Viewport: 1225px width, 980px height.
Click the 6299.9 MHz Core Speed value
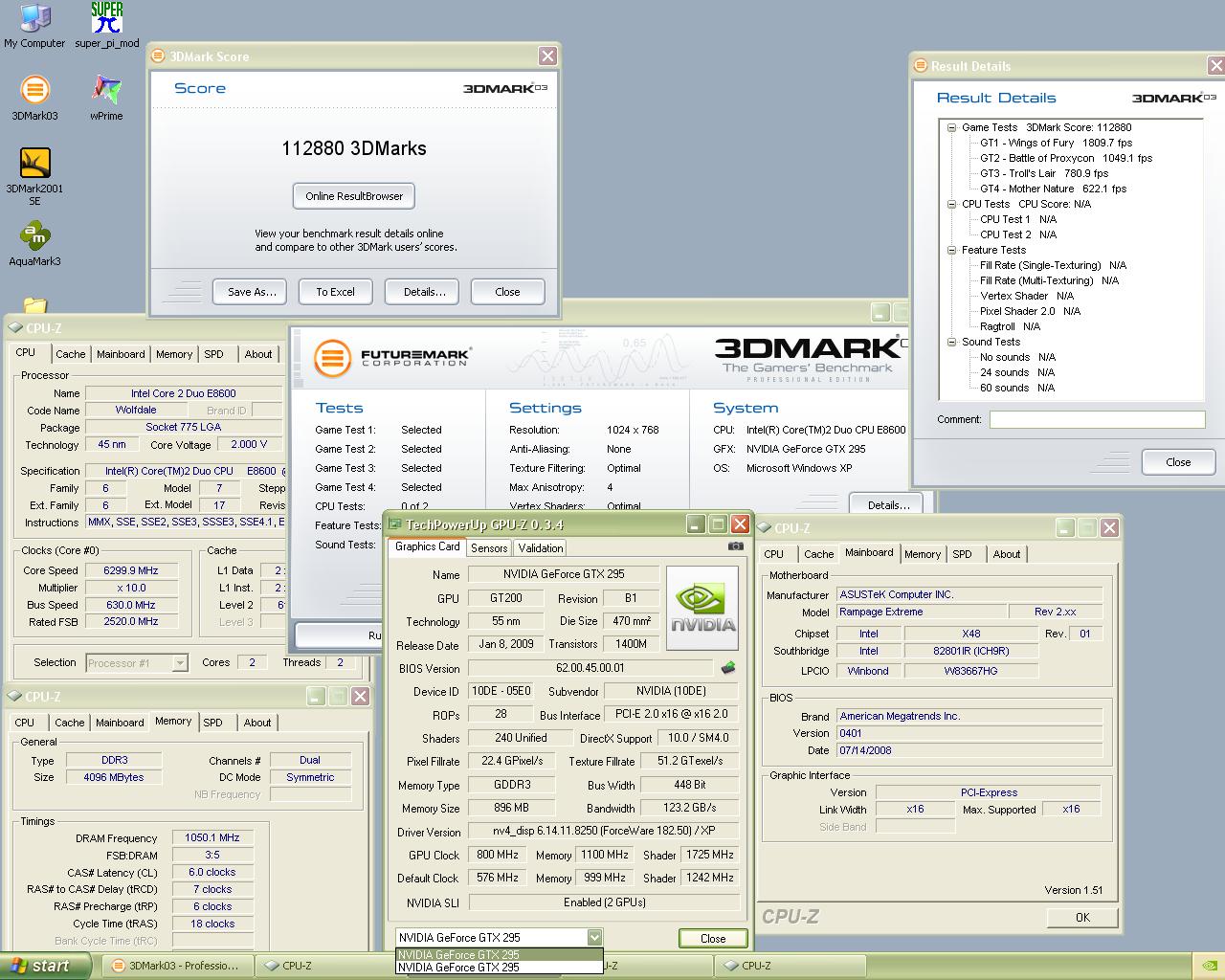pos(131,570)
